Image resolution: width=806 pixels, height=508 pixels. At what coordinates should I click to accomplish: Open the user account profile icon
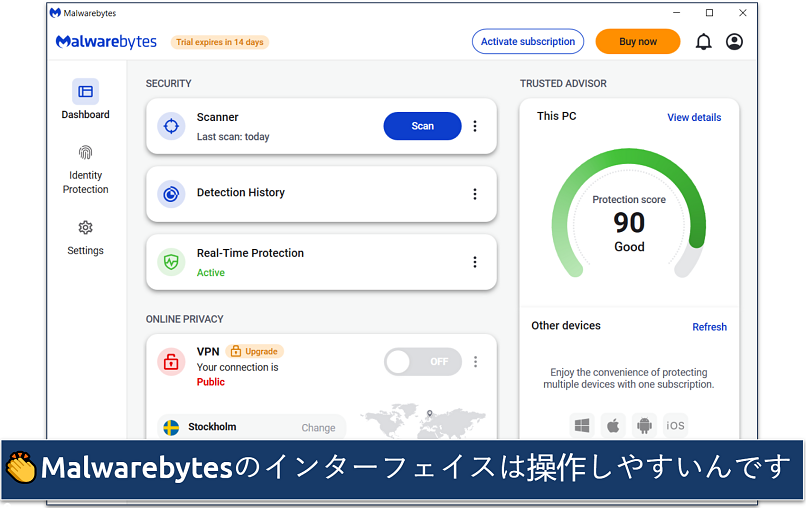click(x=735, y=42)
